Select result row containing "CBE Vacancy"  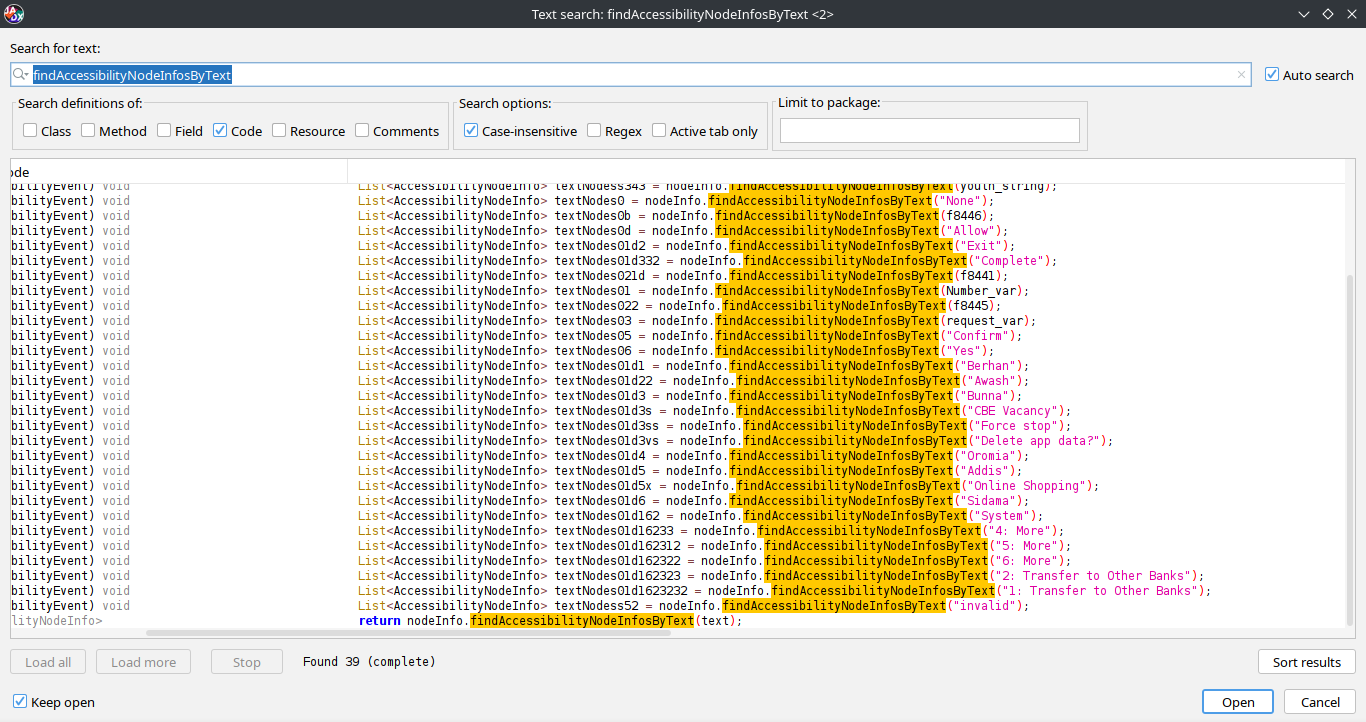[678, 410]
